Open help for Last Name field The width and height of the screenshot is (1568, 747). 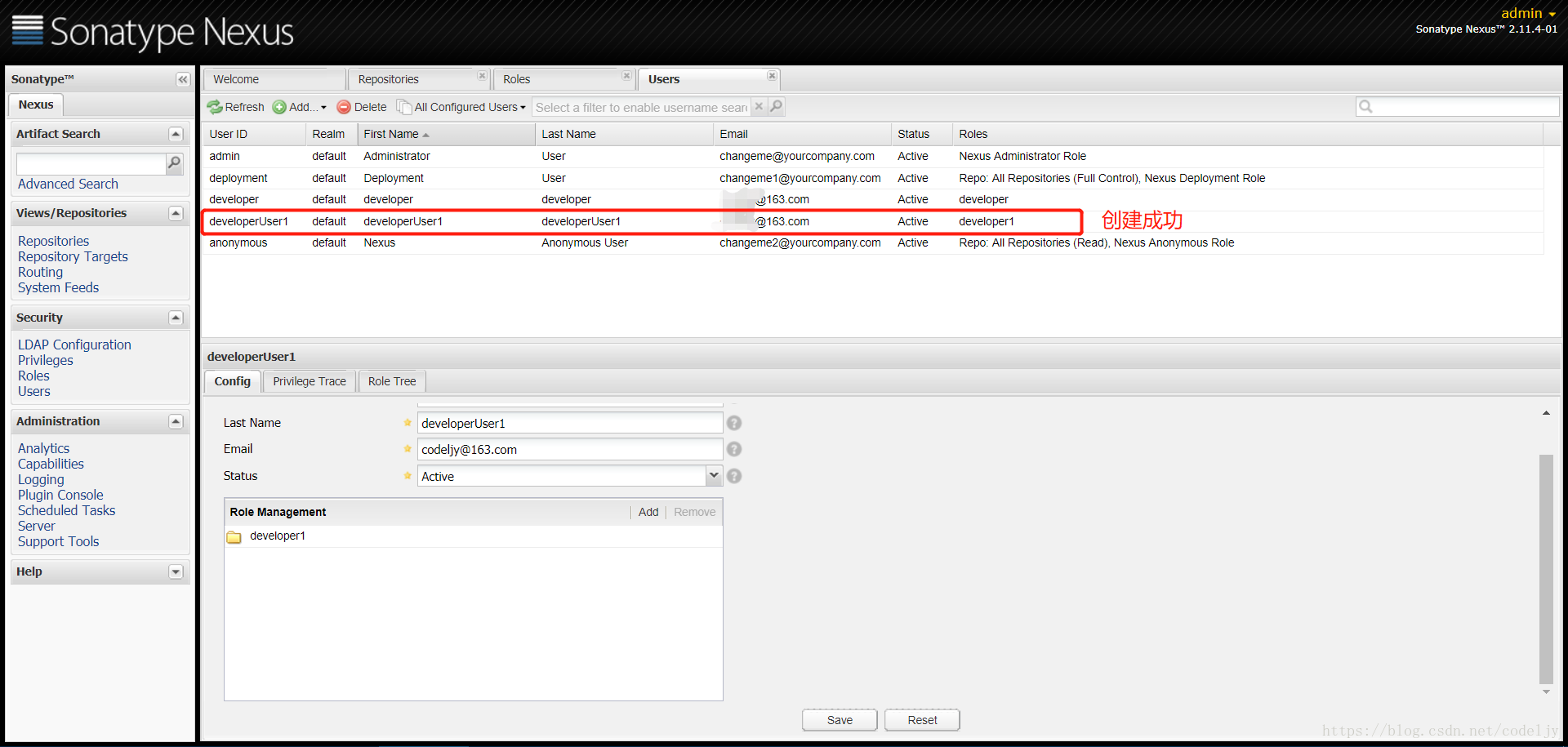tap(734, 423)
